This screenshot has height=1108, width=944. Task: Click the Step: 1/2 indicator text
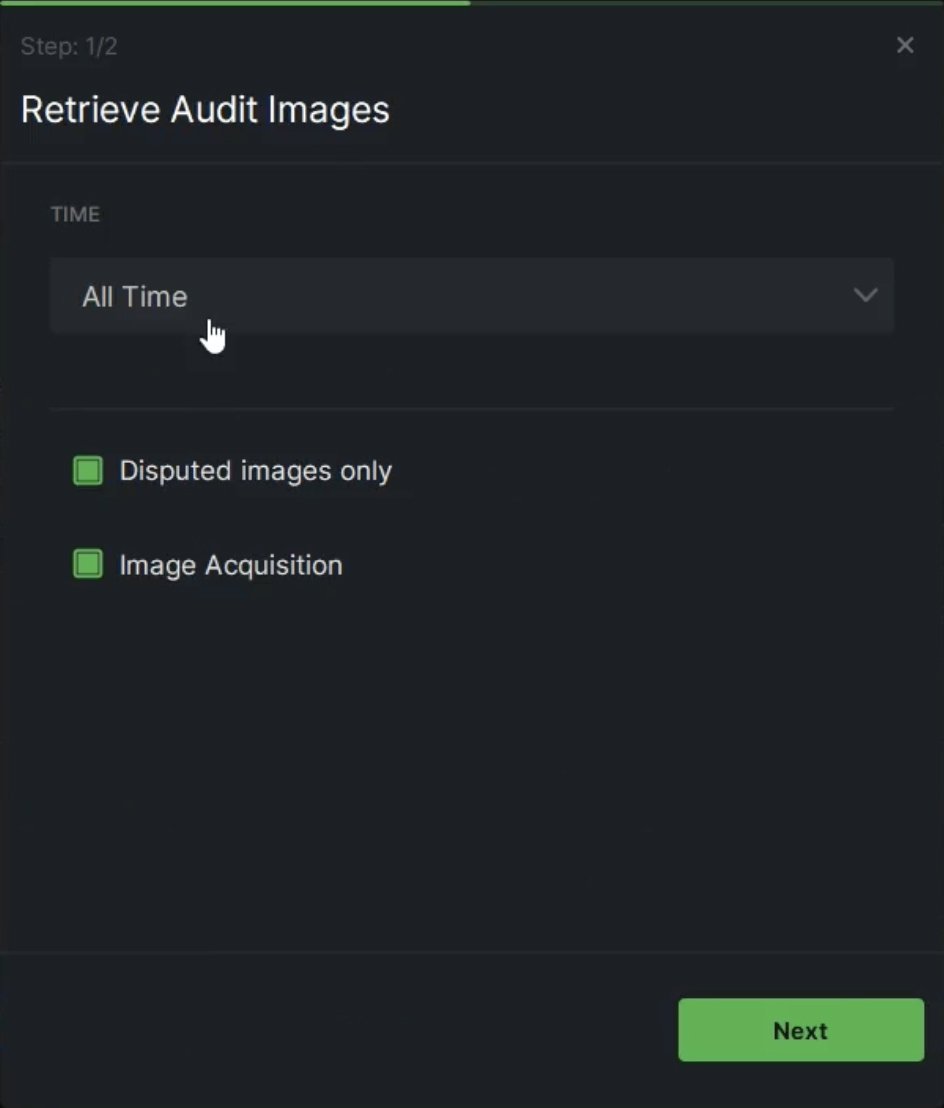[69, 47]
